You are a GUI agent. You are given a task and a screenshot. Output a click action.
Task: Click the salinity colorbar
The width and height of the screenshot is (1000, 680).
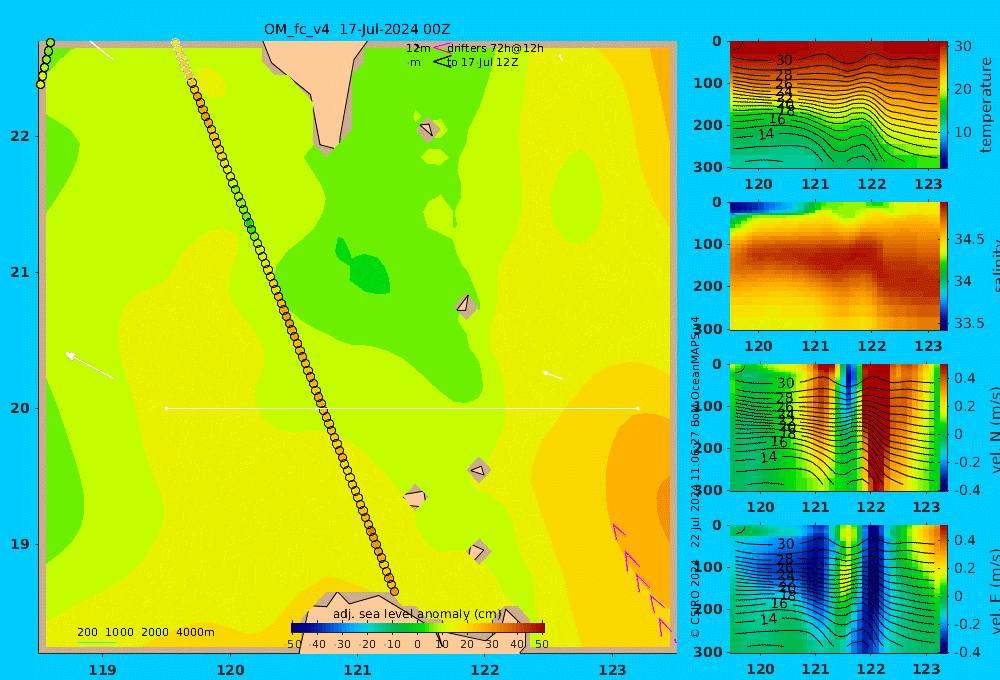point(944,266)
